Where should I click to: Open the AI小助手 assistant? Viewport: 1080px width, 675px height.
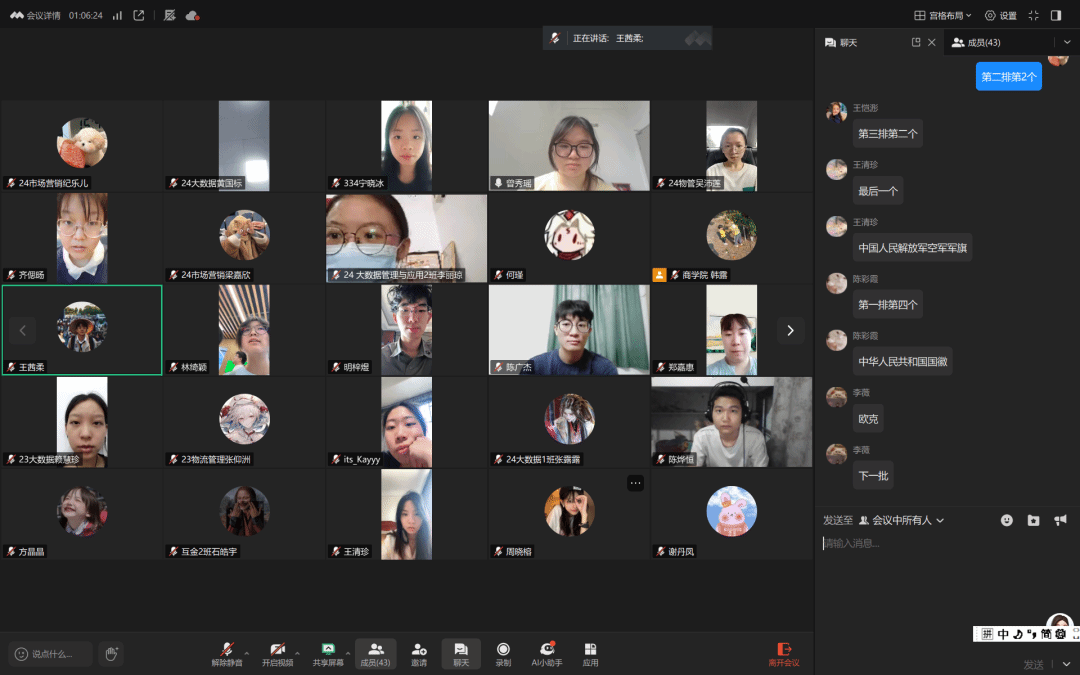coord(547,653)
